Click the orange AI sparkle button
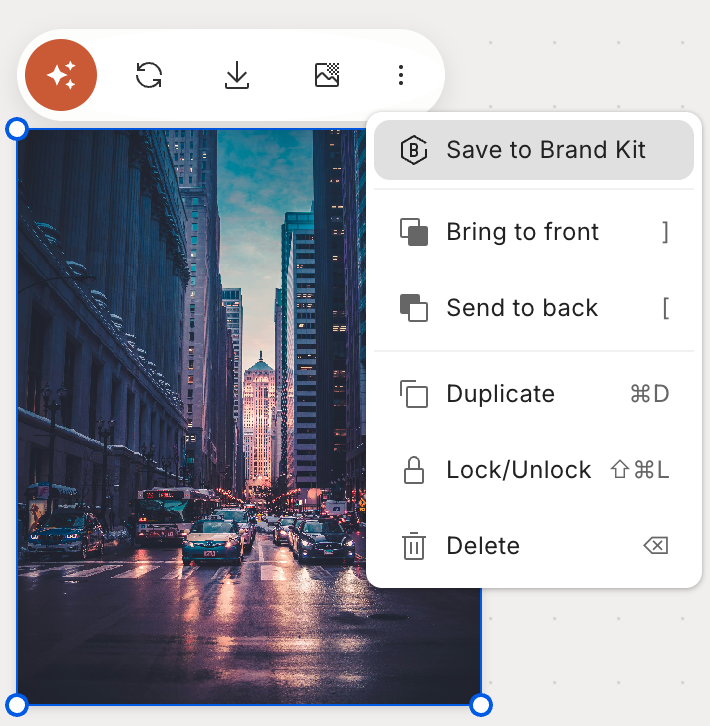The height and width of the screenshot is (726, 710). [61, 75]
